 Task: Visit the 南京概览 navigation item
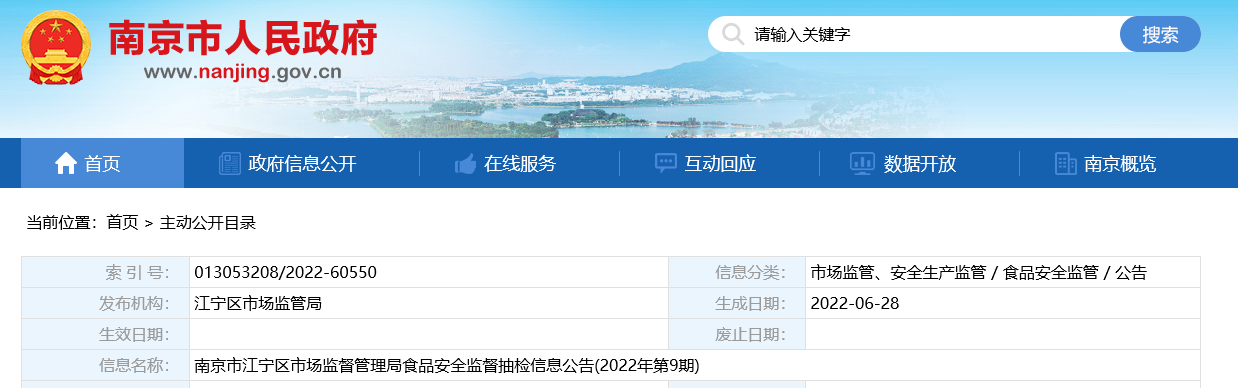pos(1120,164)
